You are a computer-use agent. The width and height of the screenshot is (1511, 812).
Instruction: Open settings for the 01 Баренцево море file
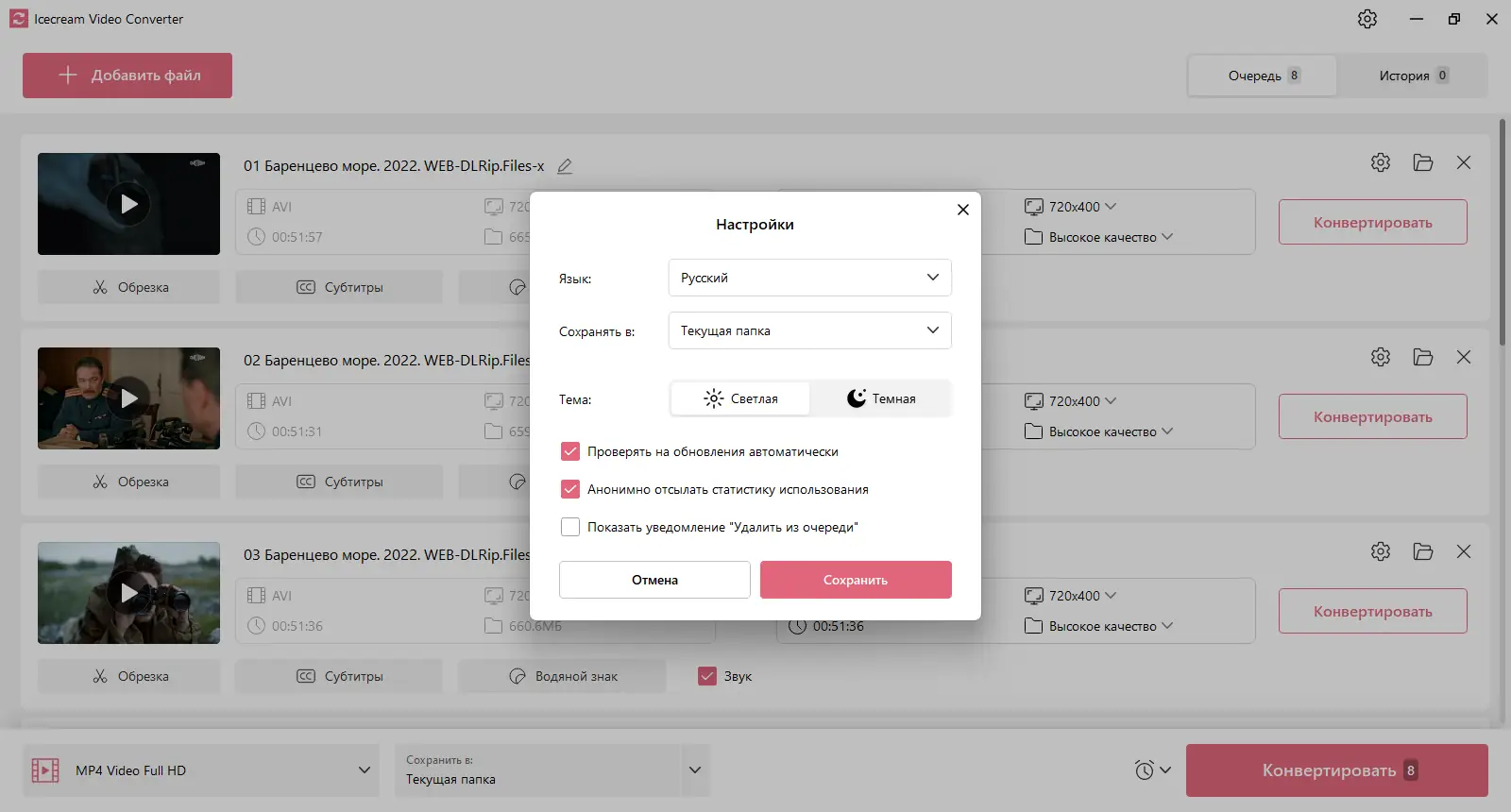click(1381, 162)
